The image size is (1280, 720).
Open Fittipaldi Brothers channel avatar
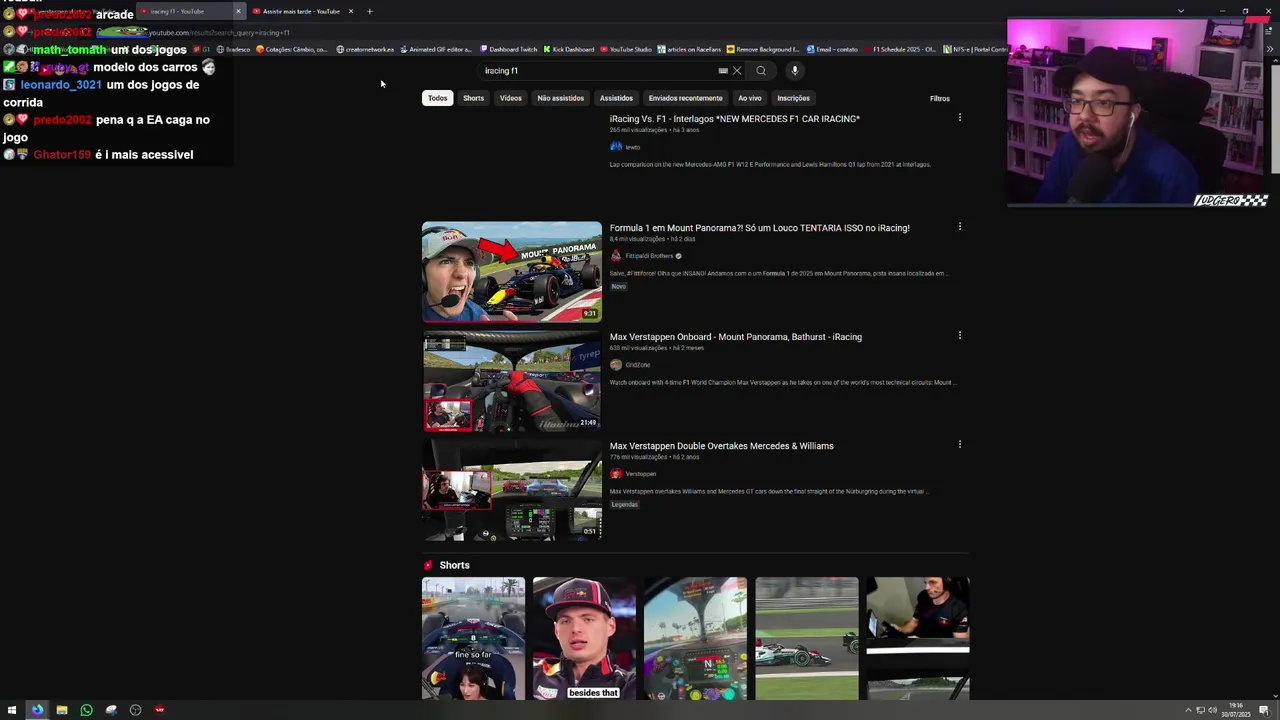click(616, 256)
